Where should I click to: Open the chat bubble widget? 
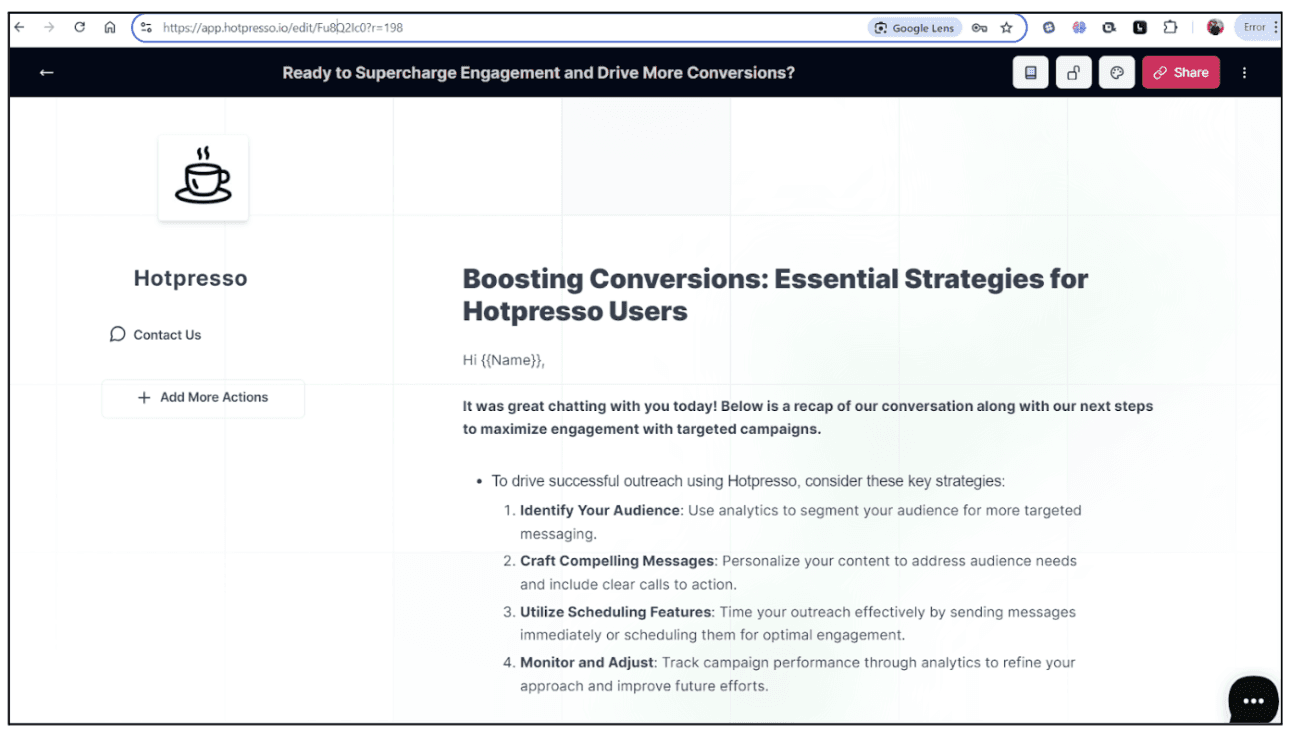click(1253, 700)
